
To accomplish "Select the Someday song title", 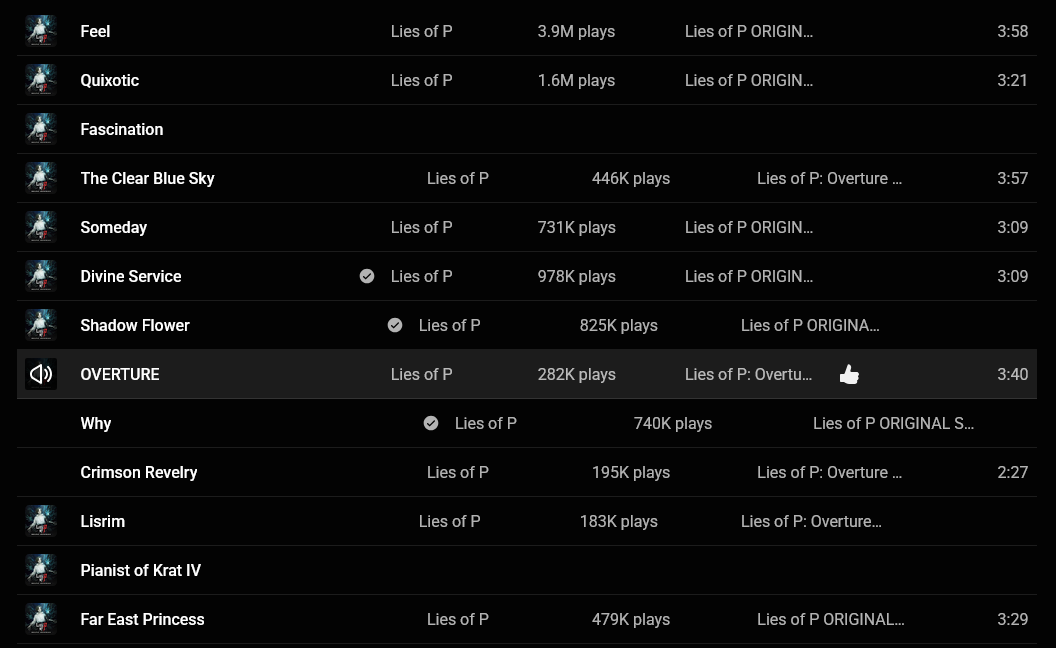I will click(x=114, y=227).
